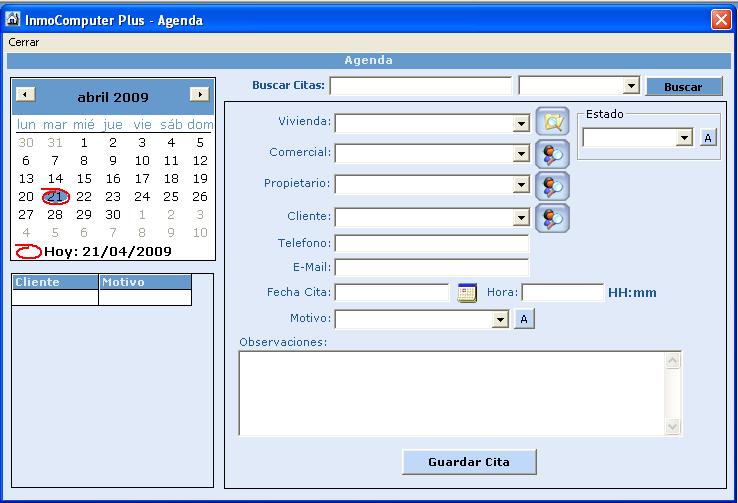Click the A button next to Estado
Image resolution: width=738 pixels, height=503 pixels.
click(x=708, y=138)
